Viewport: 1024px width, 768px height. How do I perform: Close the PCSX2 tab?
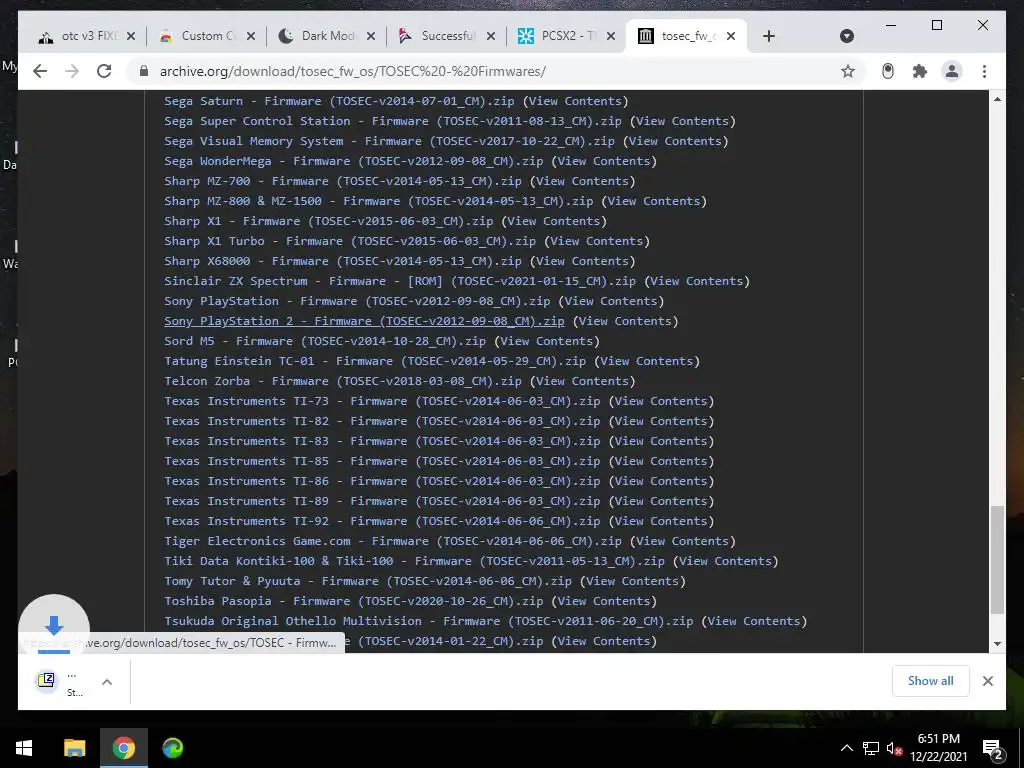611,36
